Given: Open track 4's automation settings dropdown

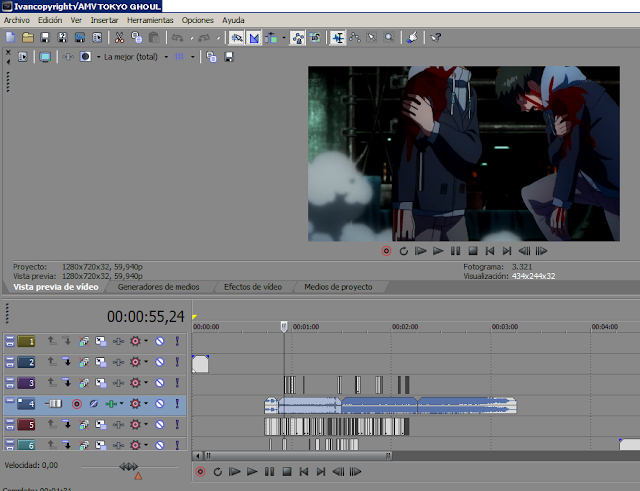Looking at the screenshot, I should [146, 403].
